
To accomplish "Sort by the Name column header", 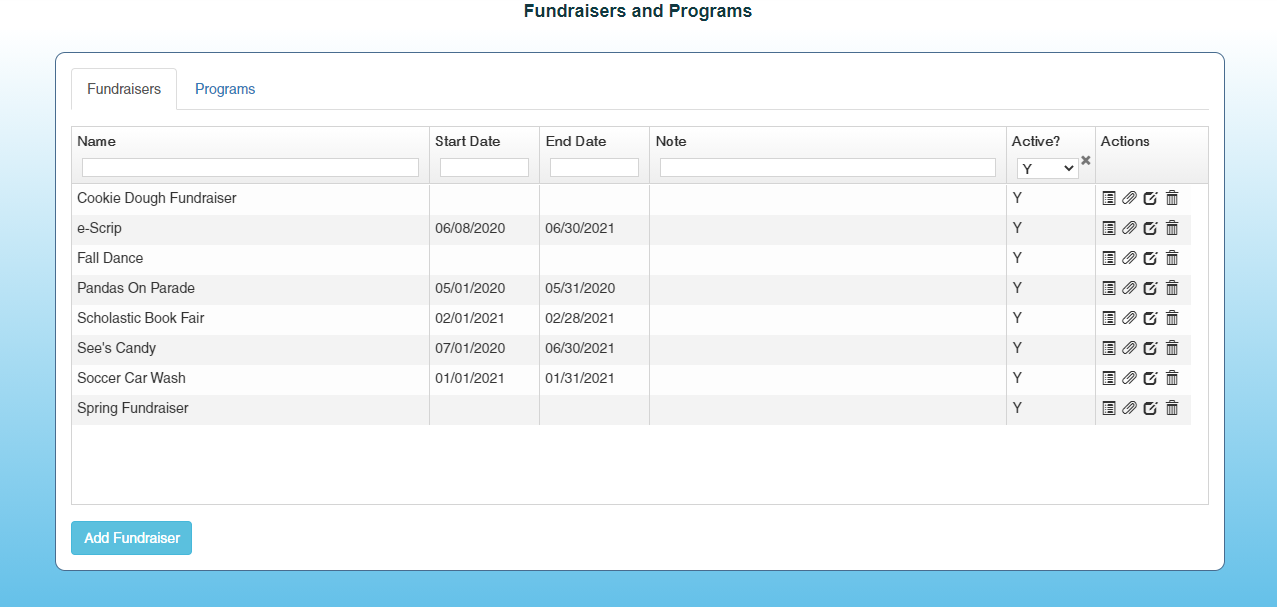I will click(x=97, y=141).
